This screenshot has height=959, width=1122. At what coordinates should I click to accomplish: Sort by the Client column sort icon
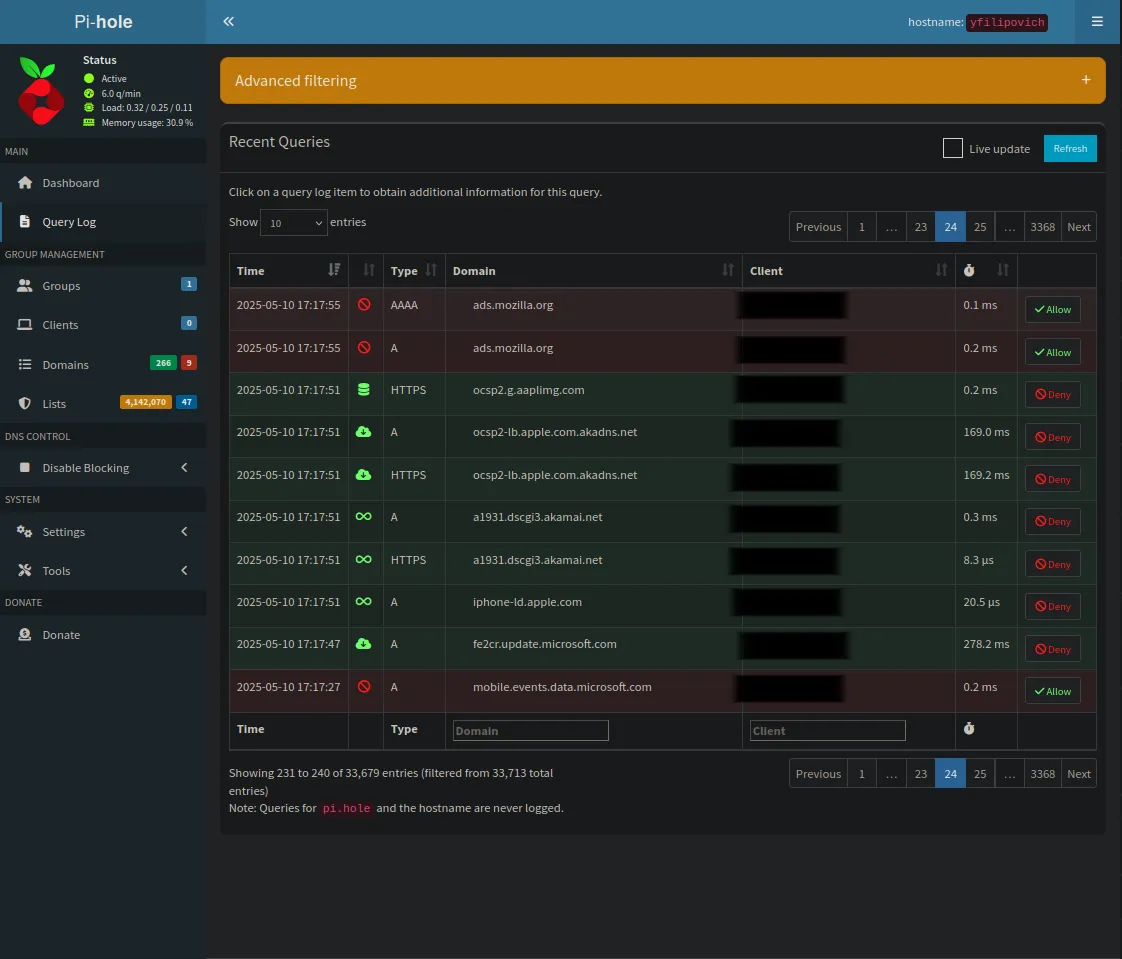(941, 270)
